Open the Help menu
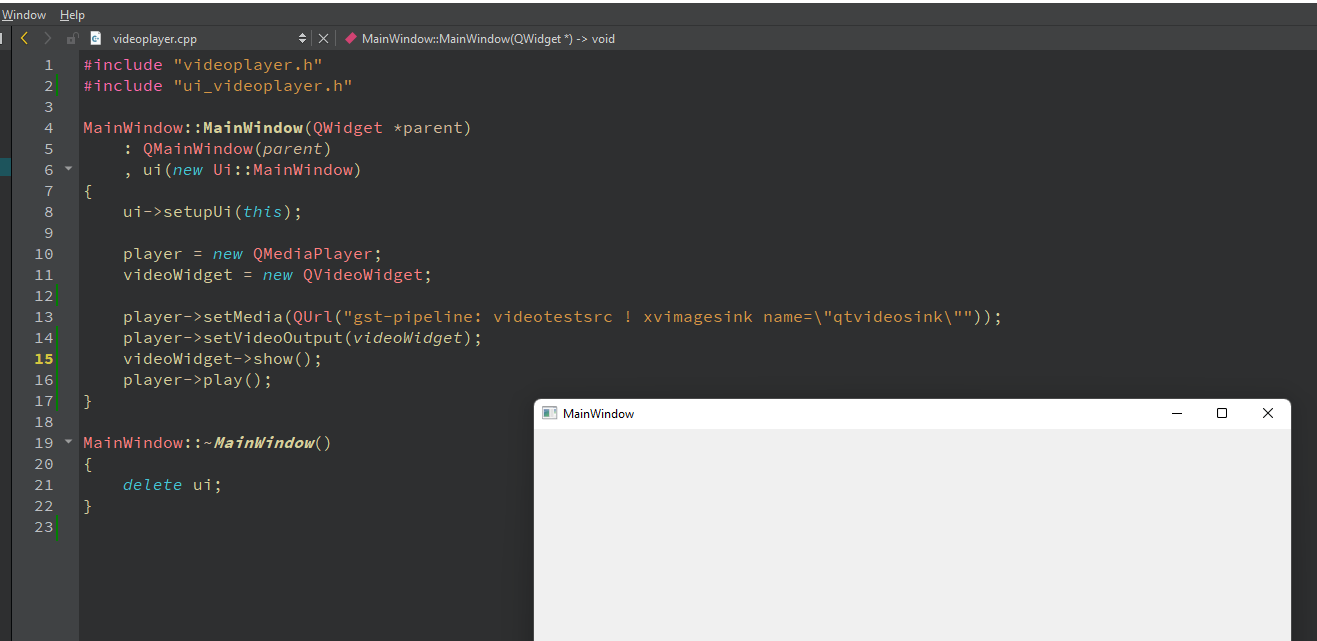This screenshot has width=1317, height=641. pyautogui.click(x=72, y=15)
